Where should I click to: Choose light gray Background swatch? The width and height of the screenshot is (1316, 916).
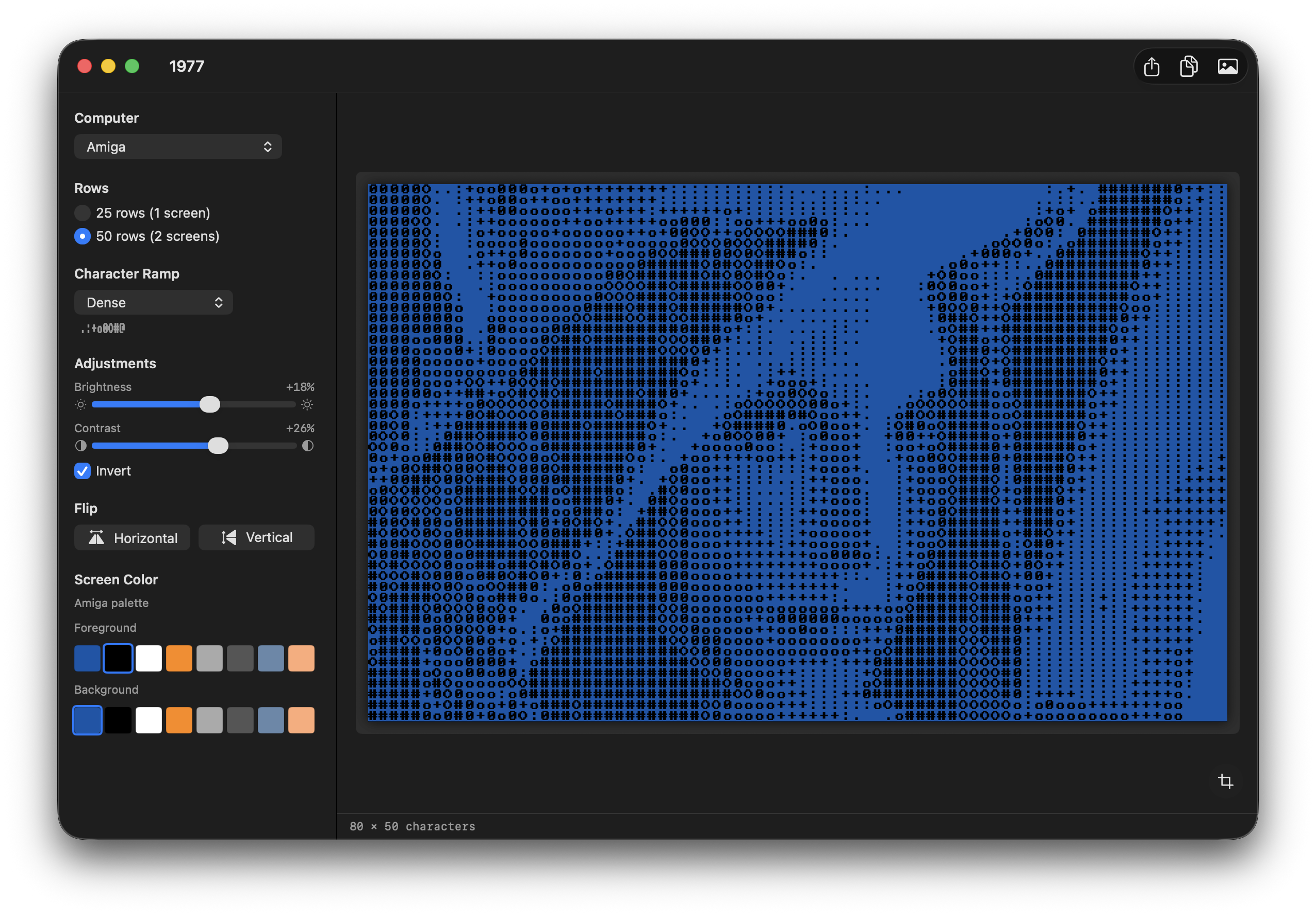point(210,720)
